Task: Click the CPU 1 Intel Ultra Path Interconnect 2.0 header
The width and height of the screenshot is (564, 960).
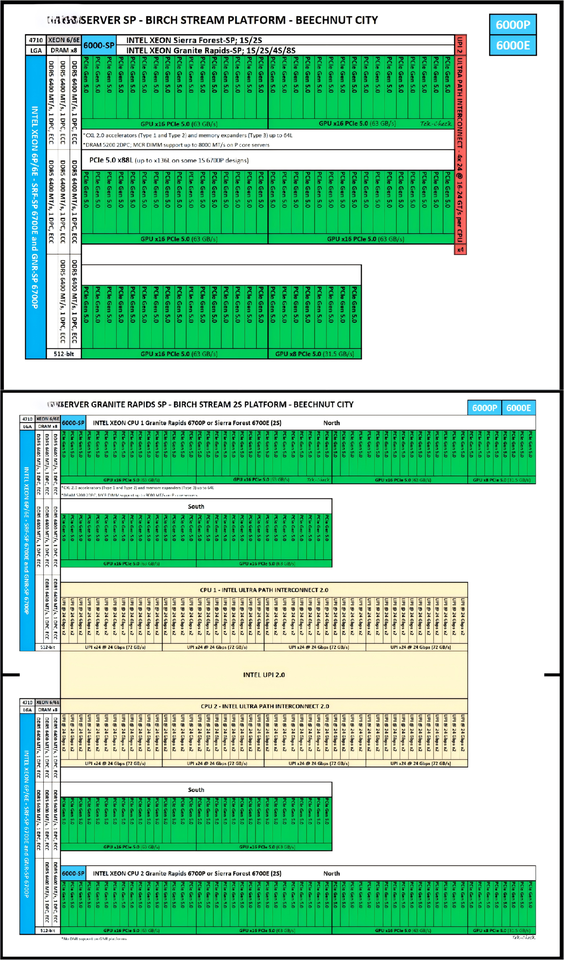Action: click(x=264, y=589)
